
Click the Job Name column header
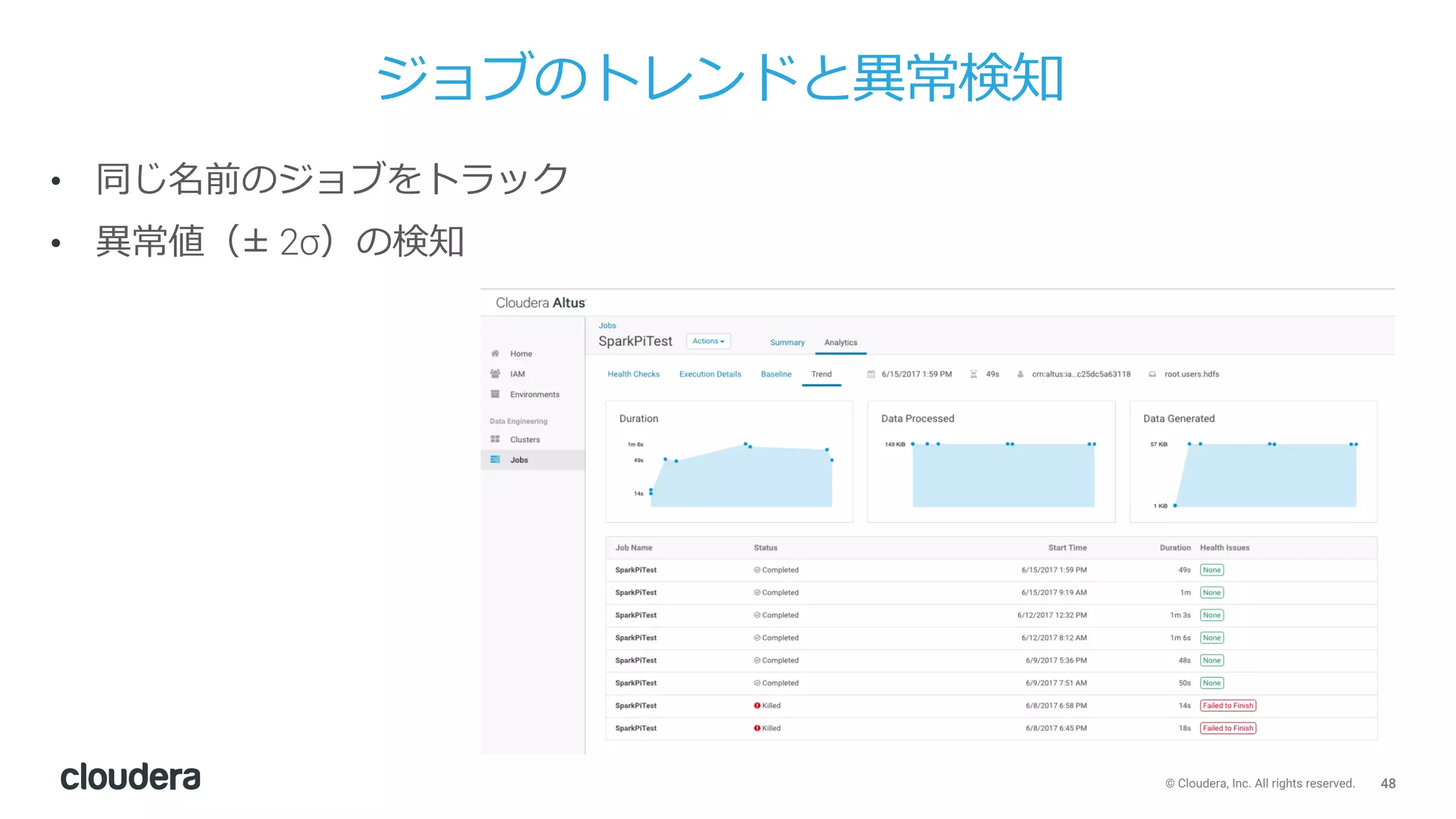click(x=633, y=548)
